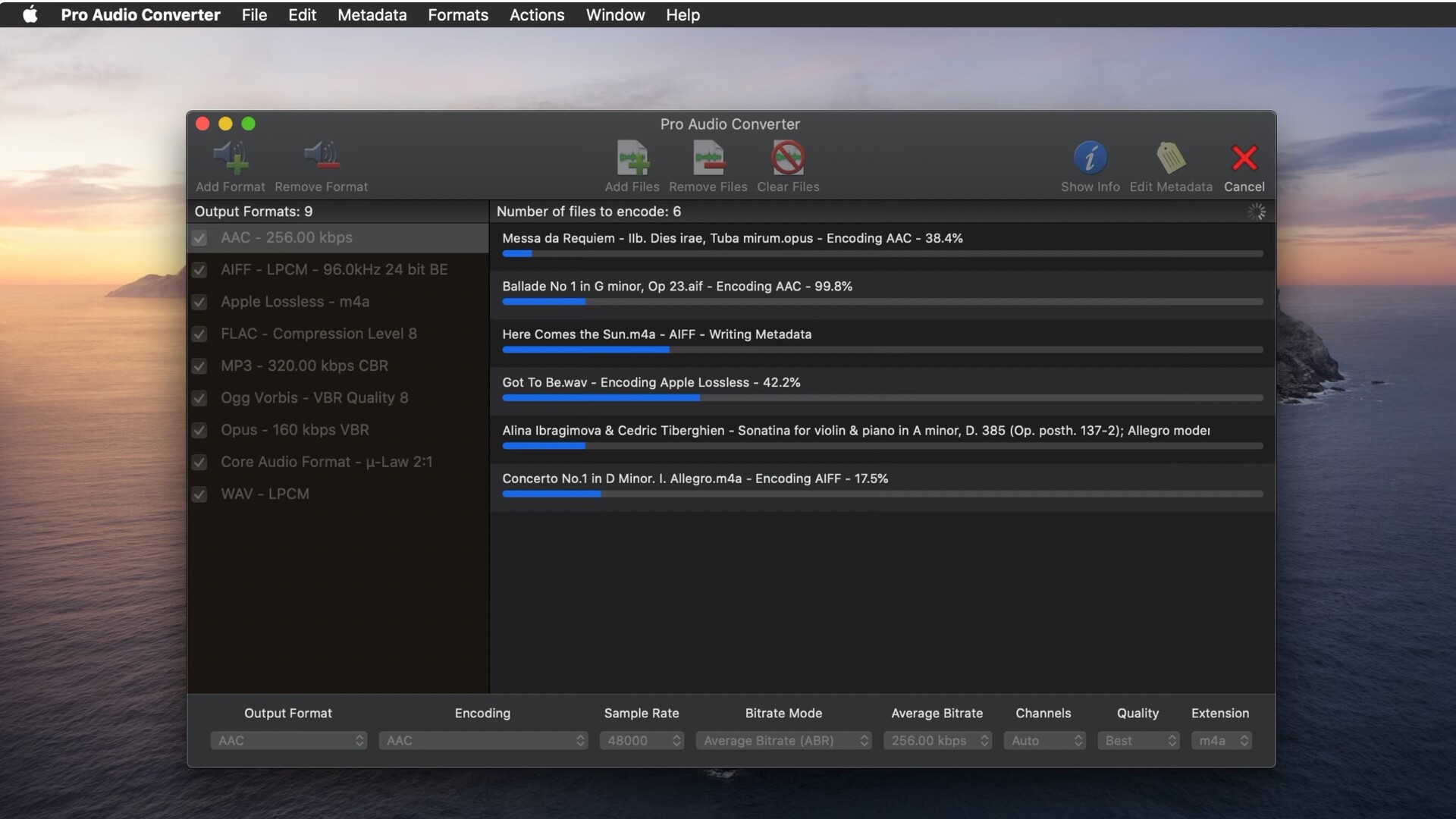
Task: Open the Formats menu
Action: click(x=458, y=14)
